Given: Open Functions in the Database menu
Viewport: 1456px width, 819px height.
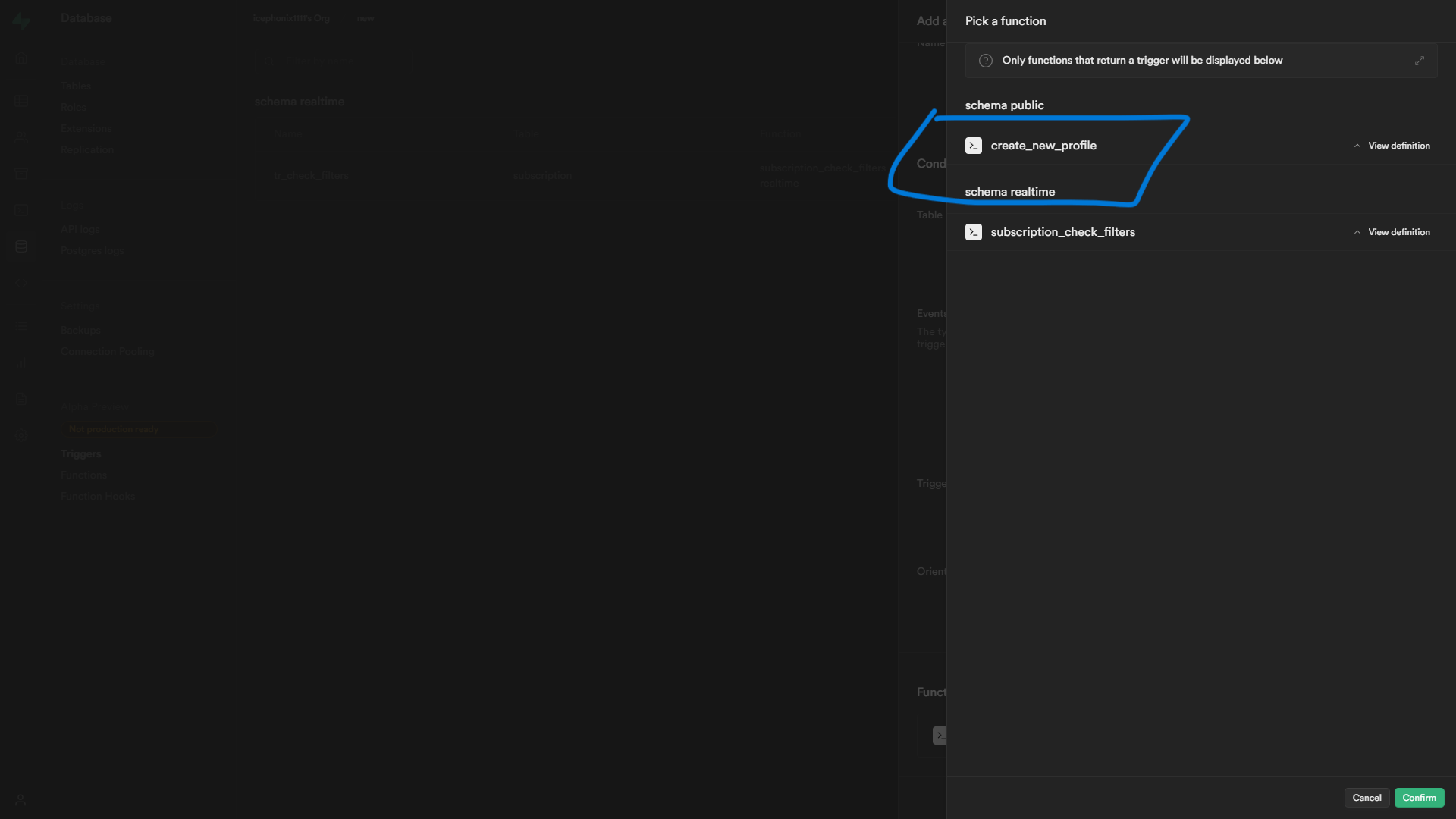Looking at the screenshot, I should pos(83,475).
